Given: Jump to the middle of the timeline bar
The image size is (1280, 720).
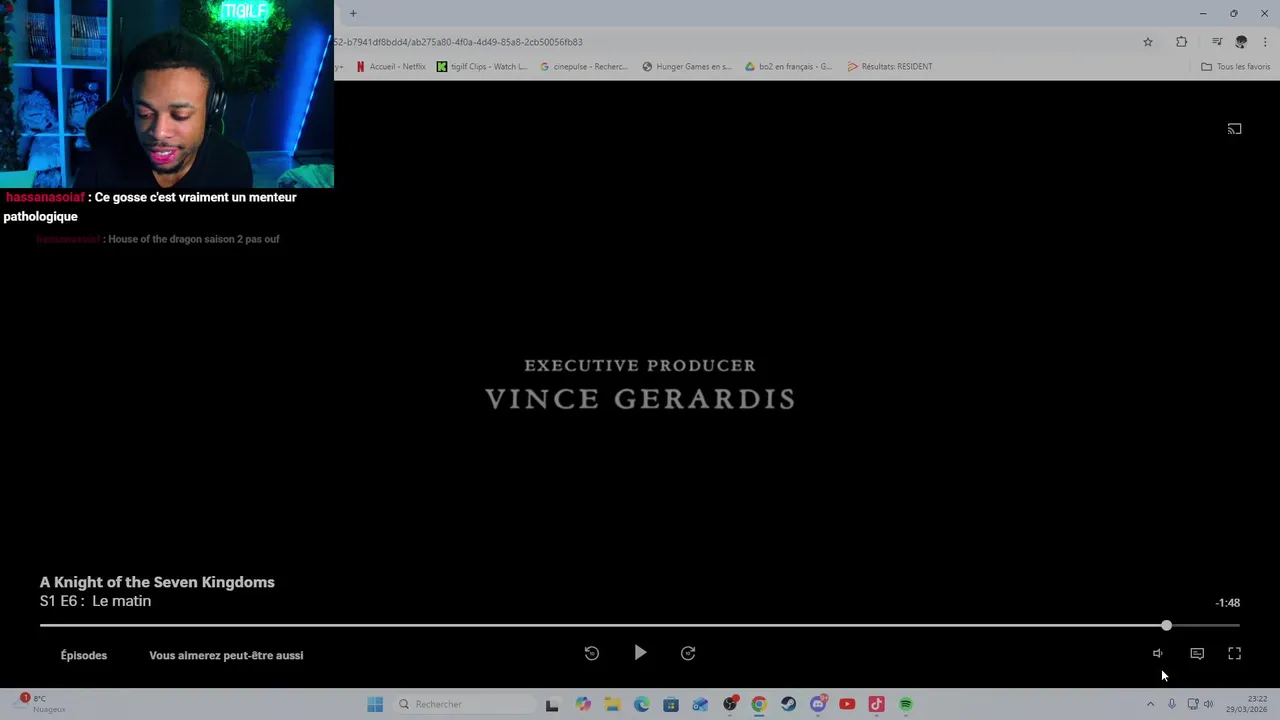Looking at the screenshot, I should (640, 625).
